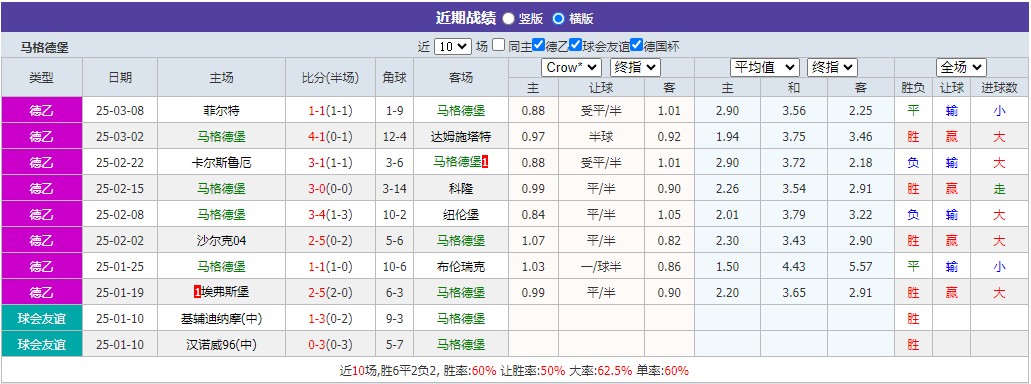Toggle the 同主 checkbox
1031x384 pixels.
pyautogui.click(x=498, y=45)
